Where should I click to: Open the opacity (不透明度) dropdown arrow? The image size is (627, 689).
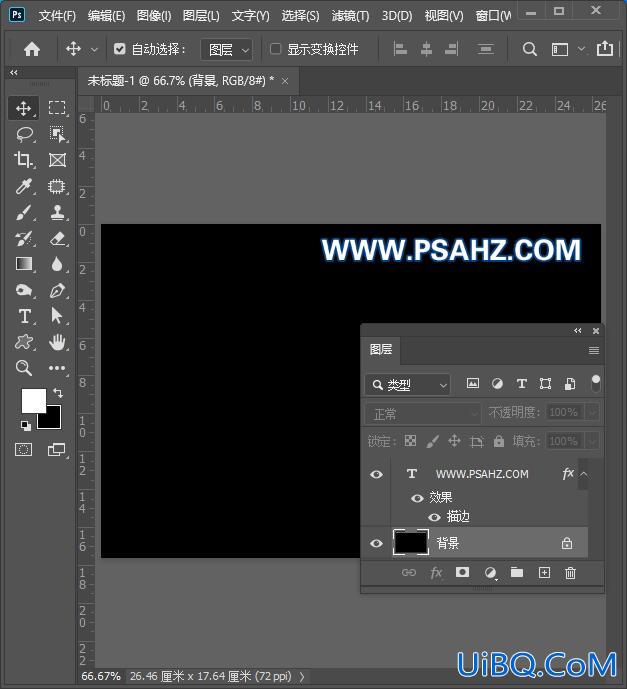pyautogui.click(x=593, y=413)
